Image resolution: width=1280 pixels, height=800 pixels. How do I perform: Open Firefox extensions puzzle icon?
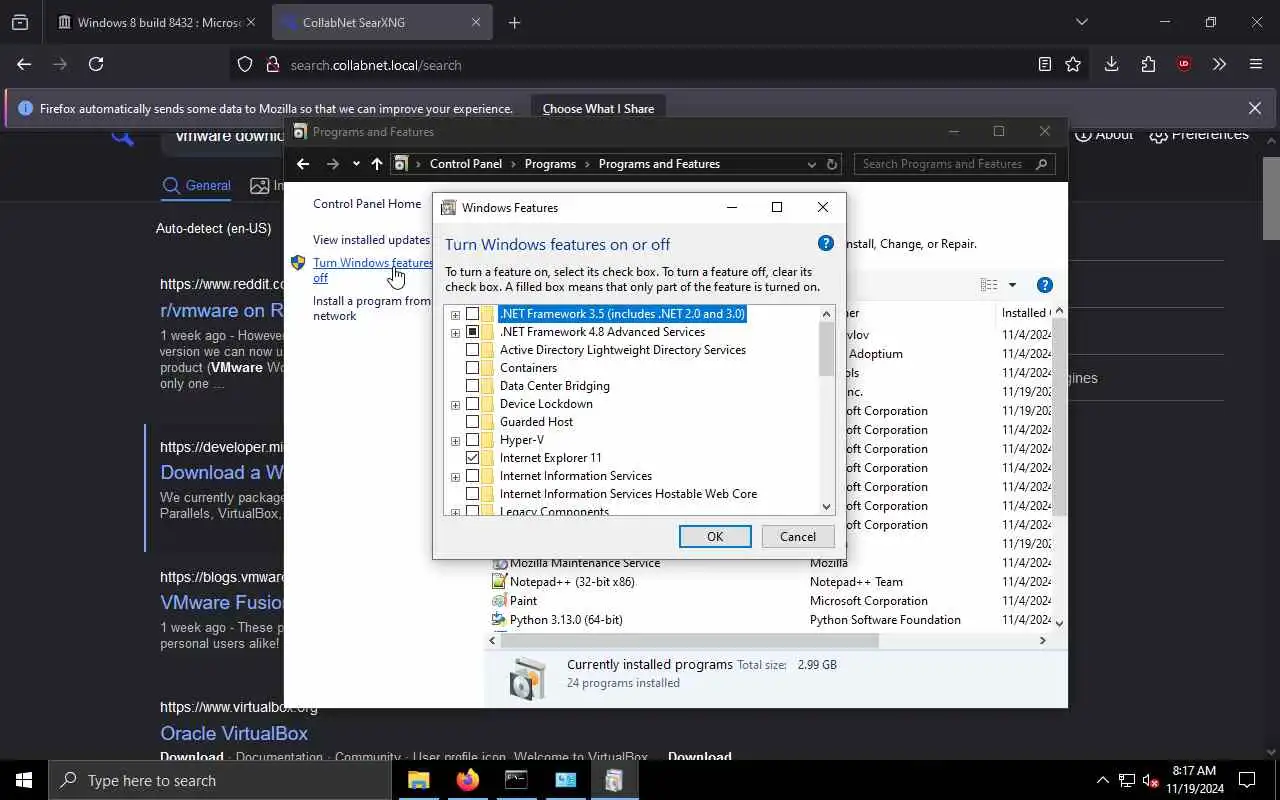click(1148, 64)
